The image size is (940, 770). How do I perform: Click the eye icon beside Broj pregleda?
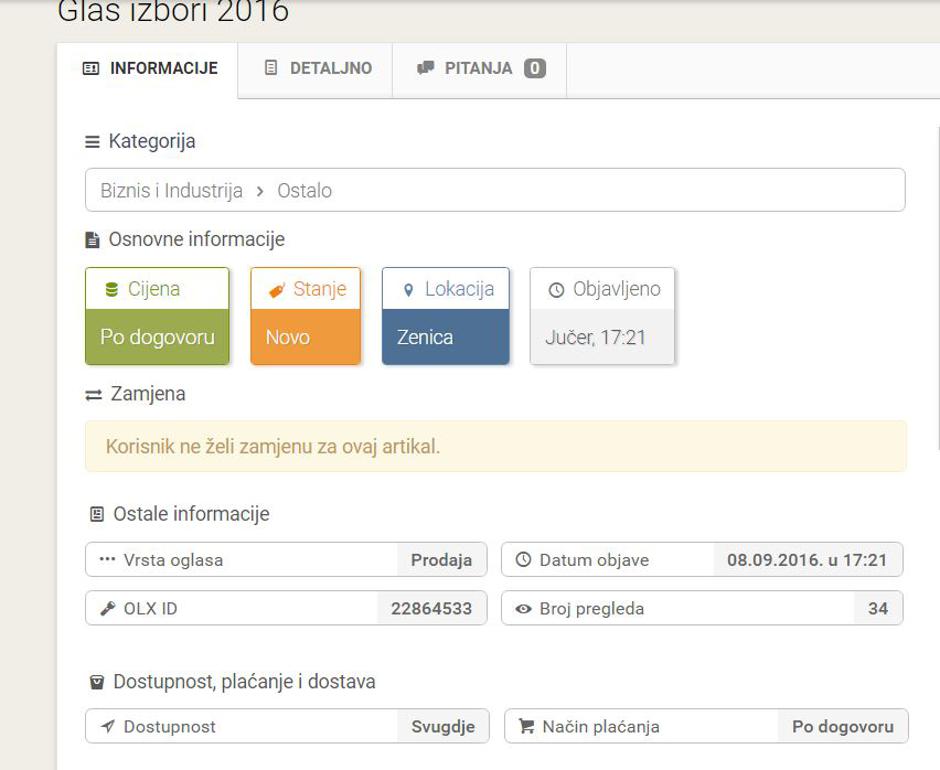[523, 608]
